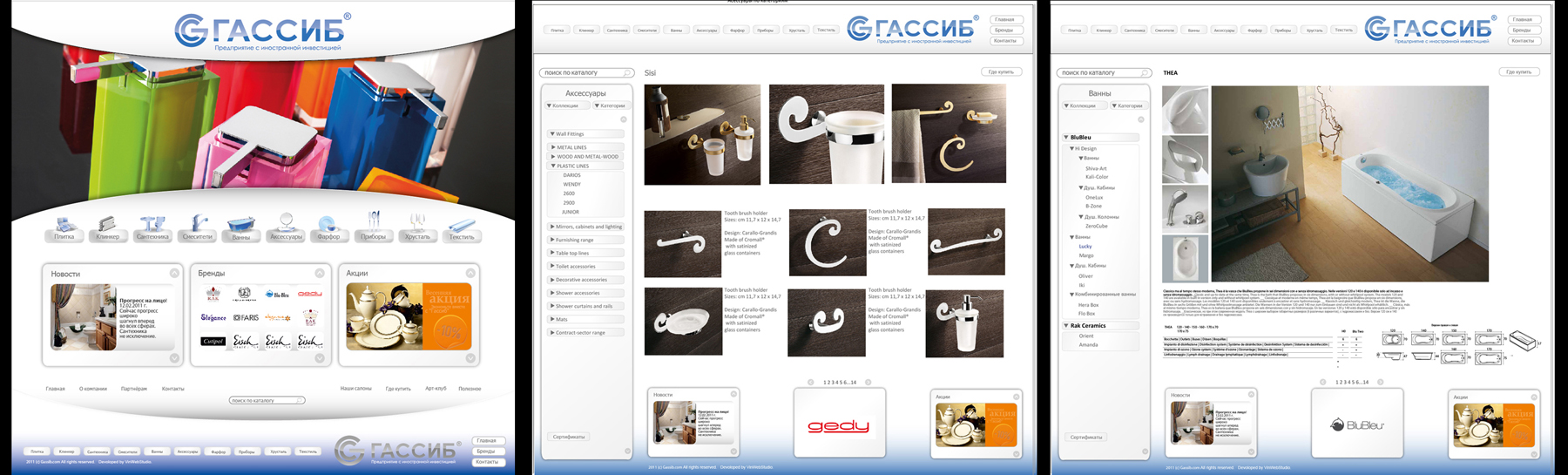
Task: Open the Коллекции dropdown in Аксессуары sidebar
Action: (x=564, y=105)
